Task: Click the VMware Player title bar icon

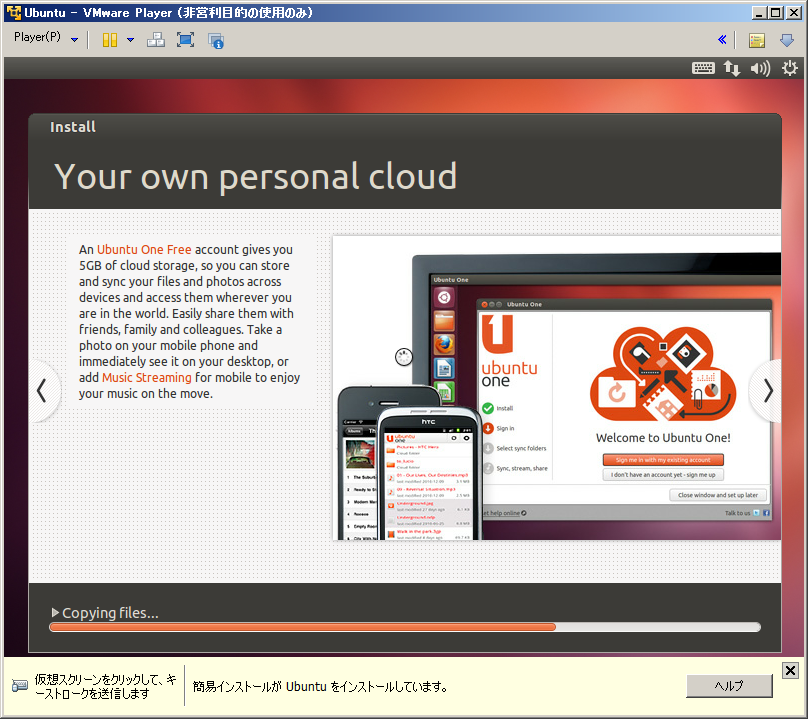Action: point(14,12)
